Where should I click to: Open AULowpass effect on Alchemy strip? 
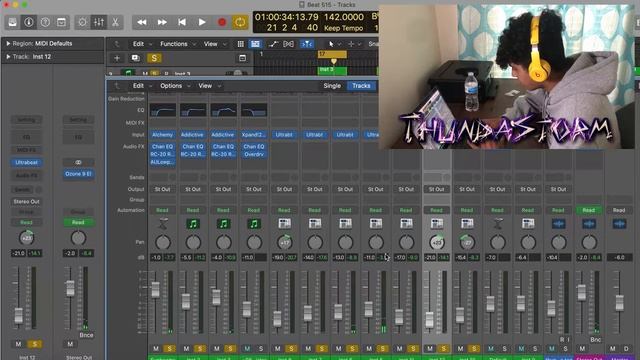coord(162,162)
